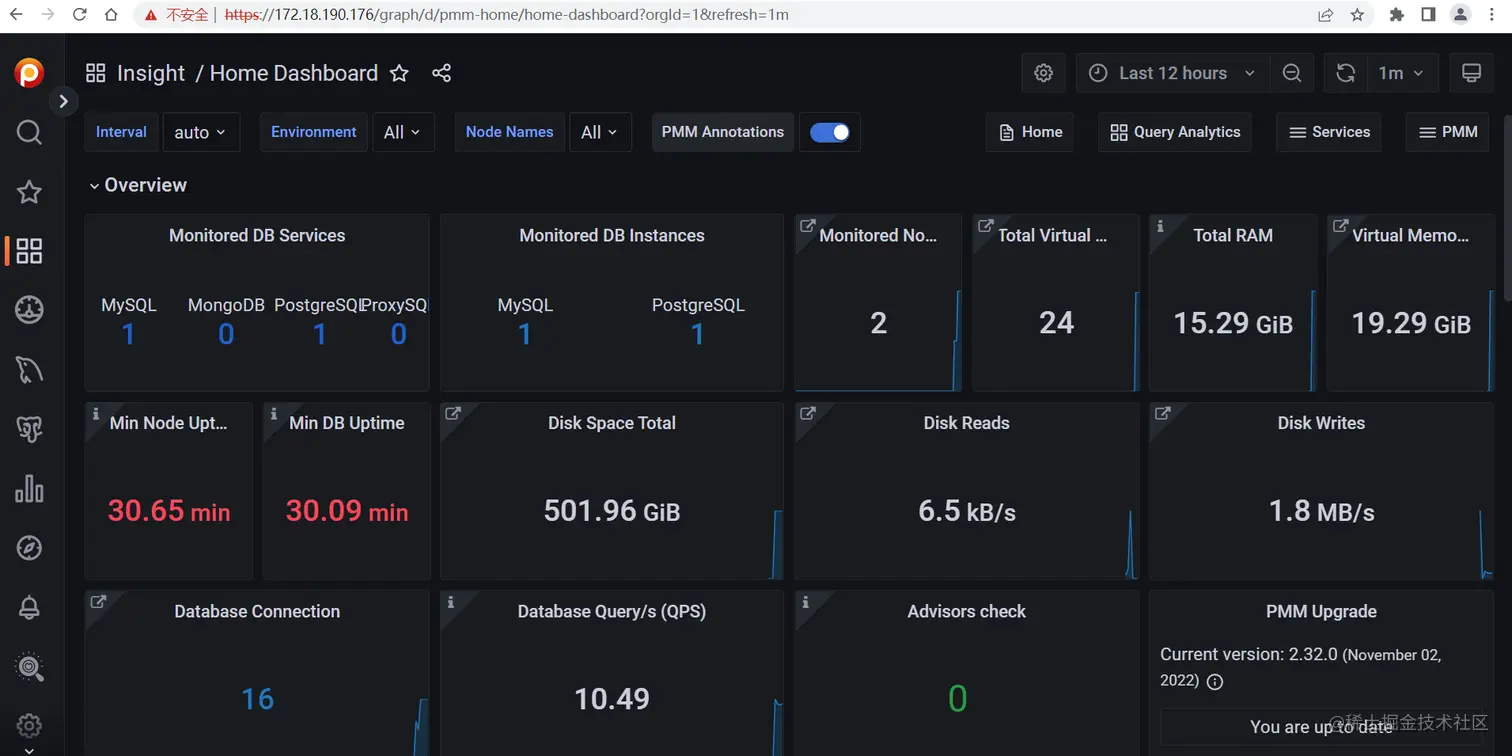Expand the sidebar with the arrow button
Screen dimensions: 1512x756
tap(63, 101)
